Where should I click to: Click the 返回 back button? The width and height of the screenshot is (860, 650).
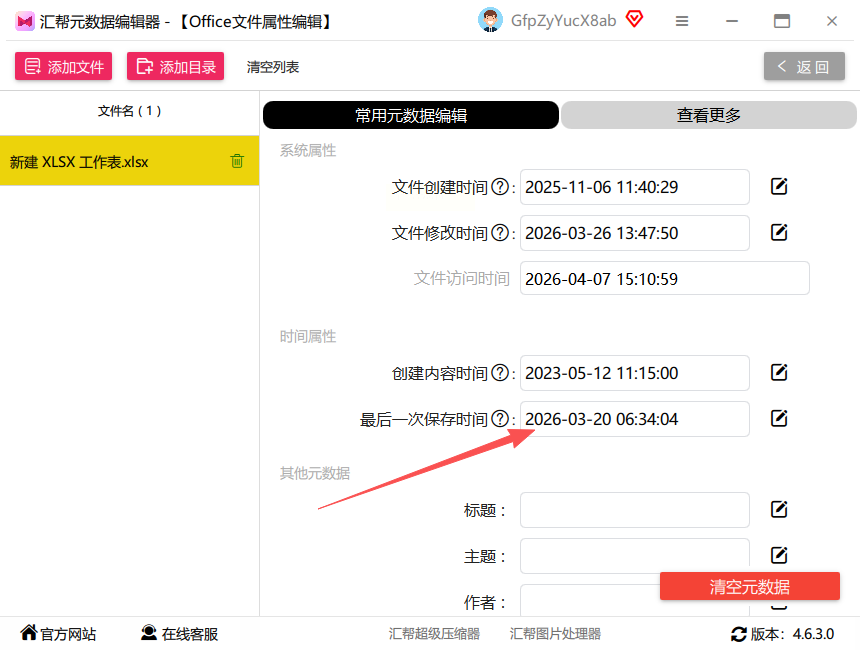click(804, 66)
